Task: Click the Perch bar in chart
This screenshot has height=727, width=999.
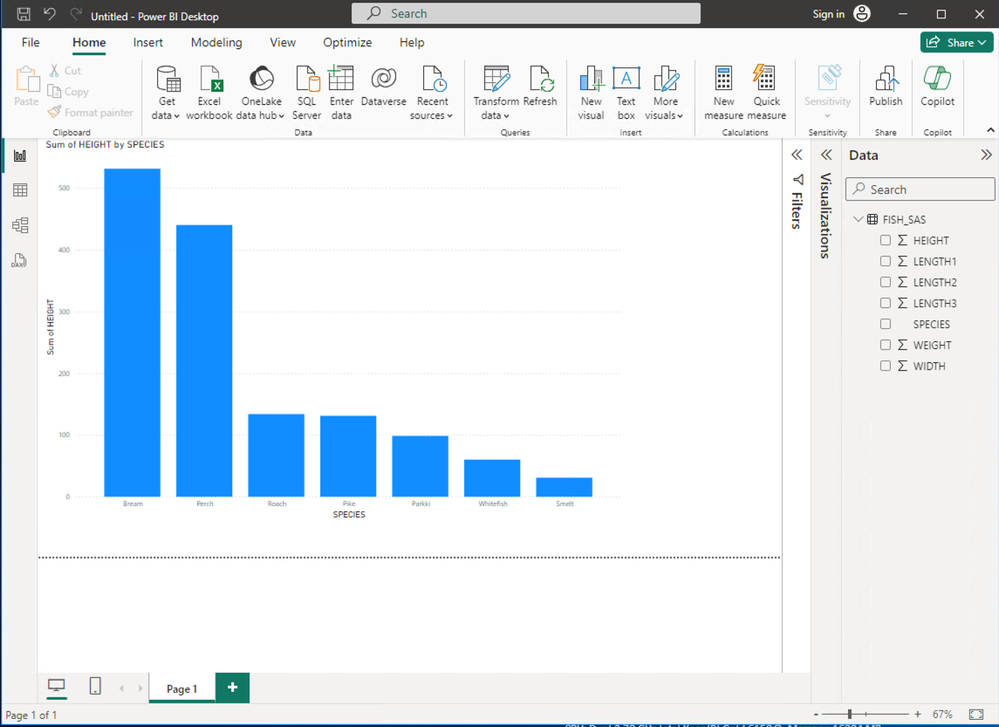Action: coord(205,361)
